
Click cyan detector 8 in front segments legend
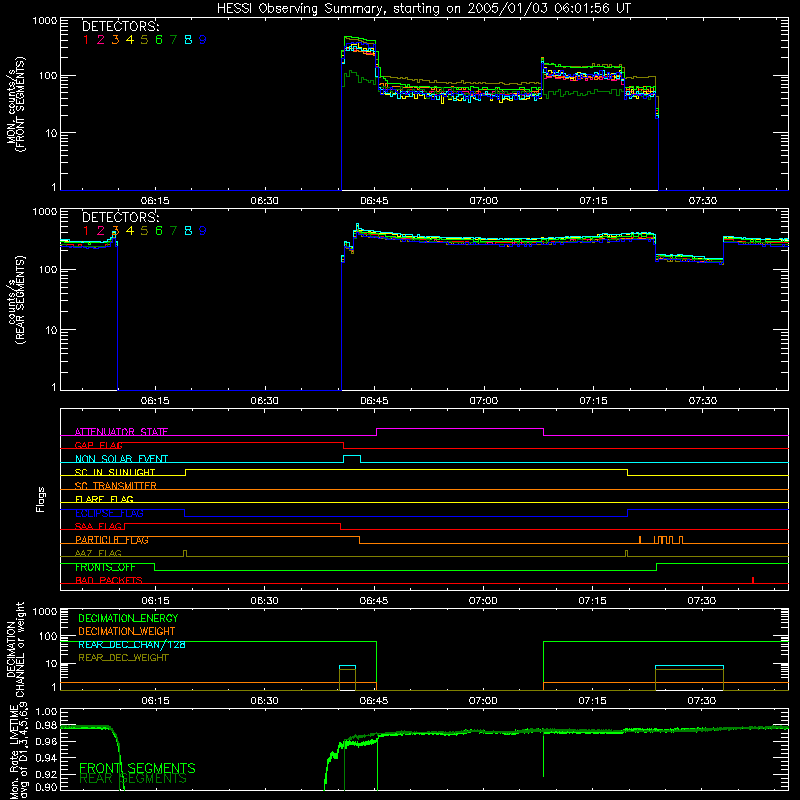point(188,40)
